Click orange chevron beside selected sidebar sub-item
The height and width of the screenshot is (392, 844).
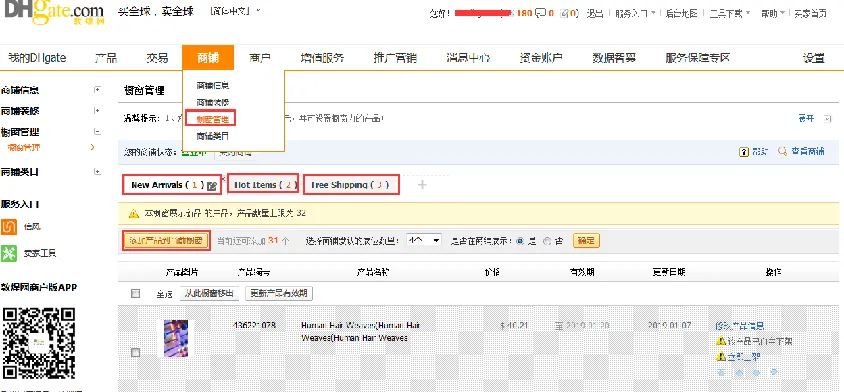coord(93,147)
